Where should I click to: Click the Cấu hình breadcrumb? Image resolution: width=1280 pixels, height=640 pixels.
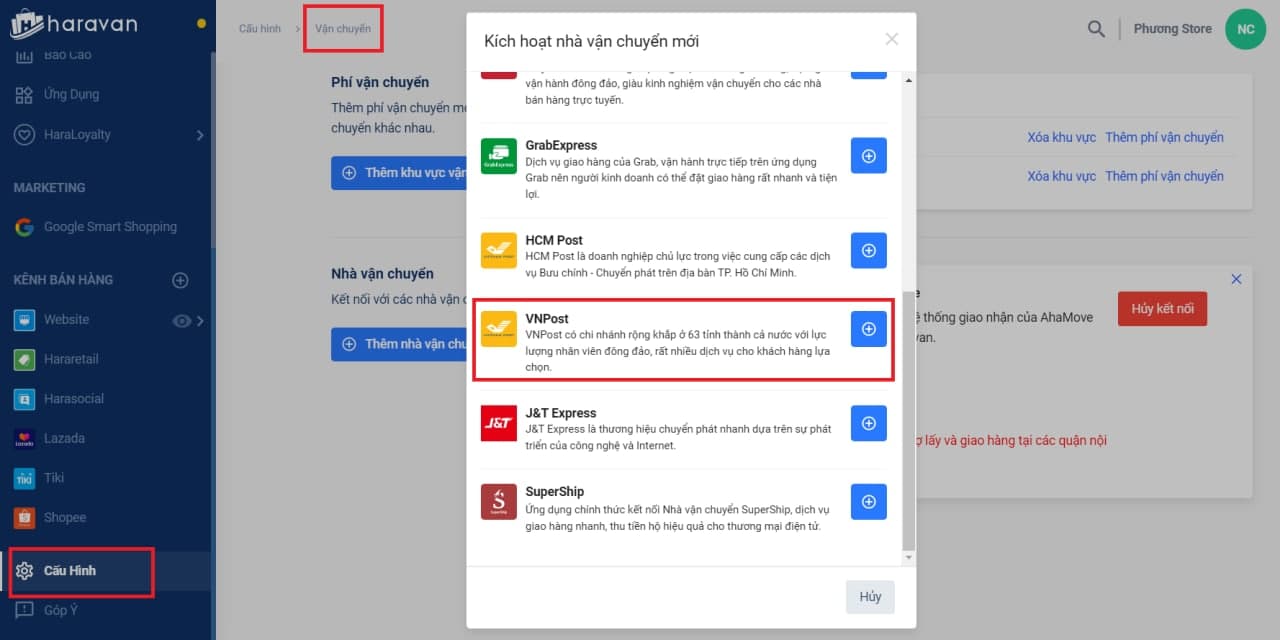[260, 29]
